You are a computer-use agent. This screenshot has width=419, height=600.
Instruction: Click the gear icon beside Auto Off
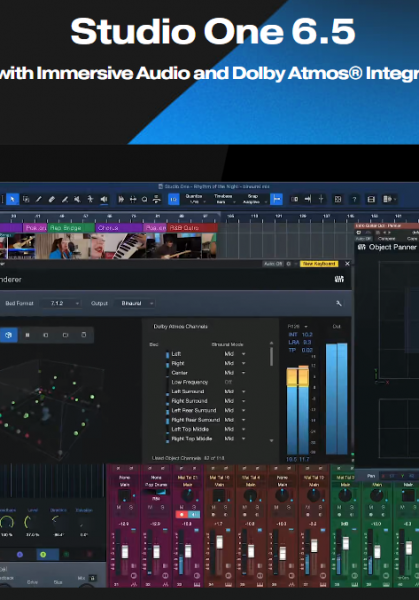point(289,264)
